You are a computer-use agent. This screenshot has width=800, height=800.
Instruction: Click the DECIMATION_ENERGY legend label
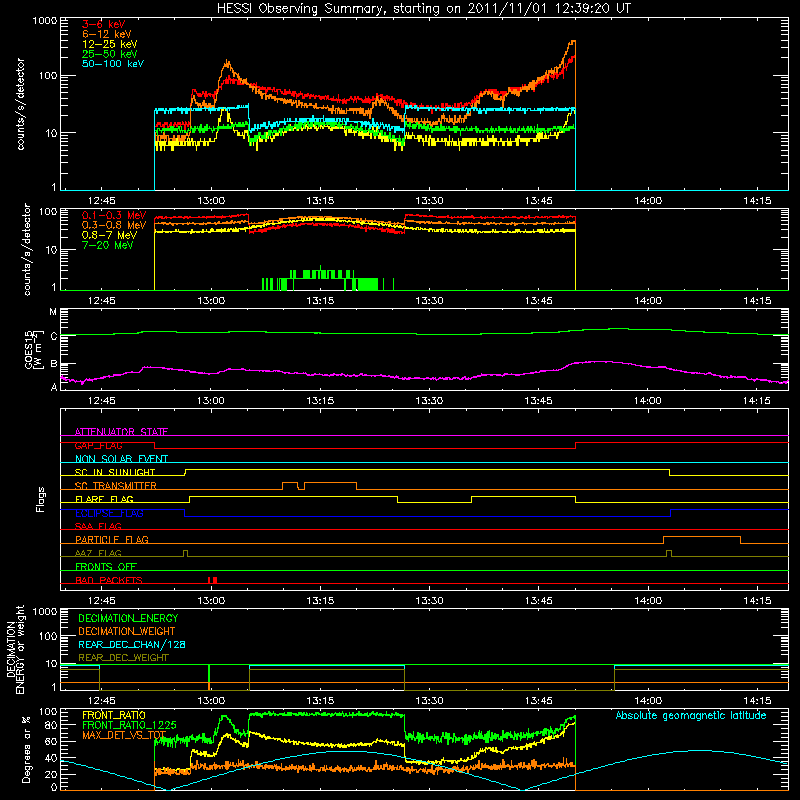click(128, 618)
